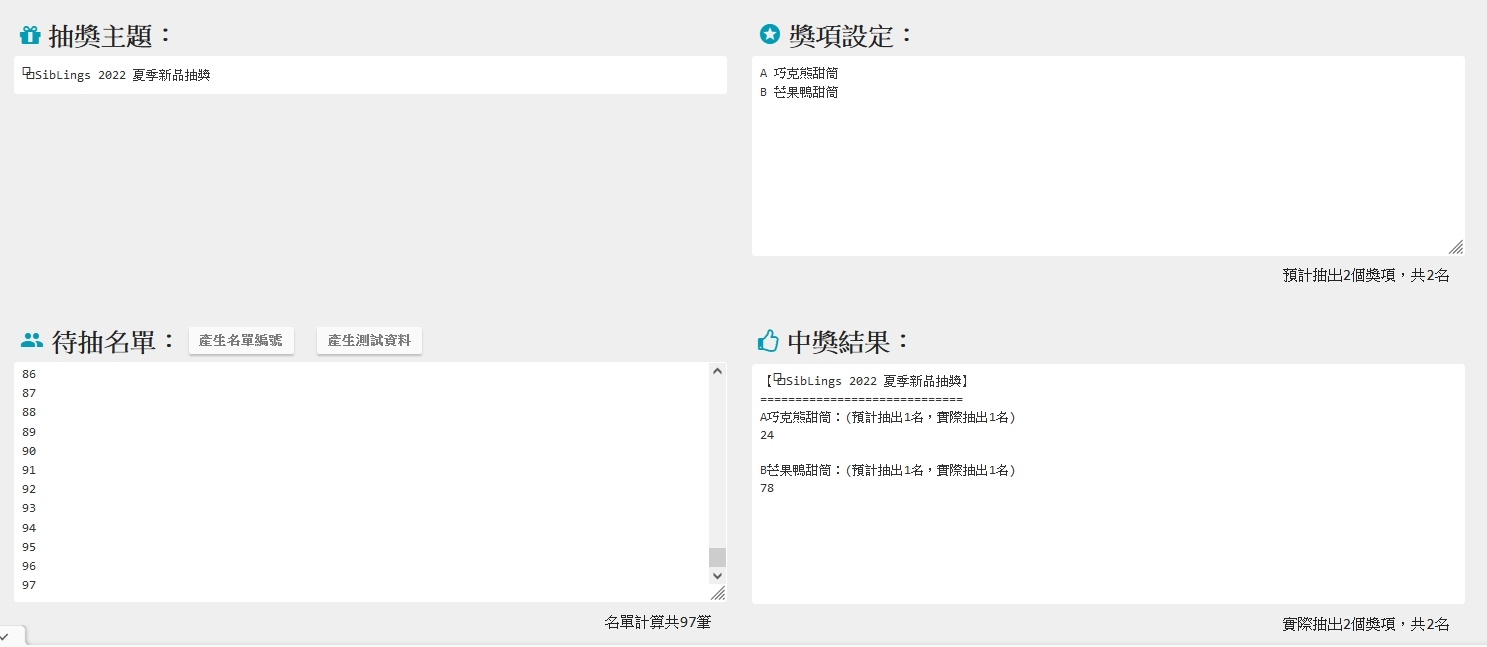Click the prize line B 芒果鴨甜筒 in 獎項設定
The height and width of the screenshot is (647, 1487).
(x=799, y=92)
